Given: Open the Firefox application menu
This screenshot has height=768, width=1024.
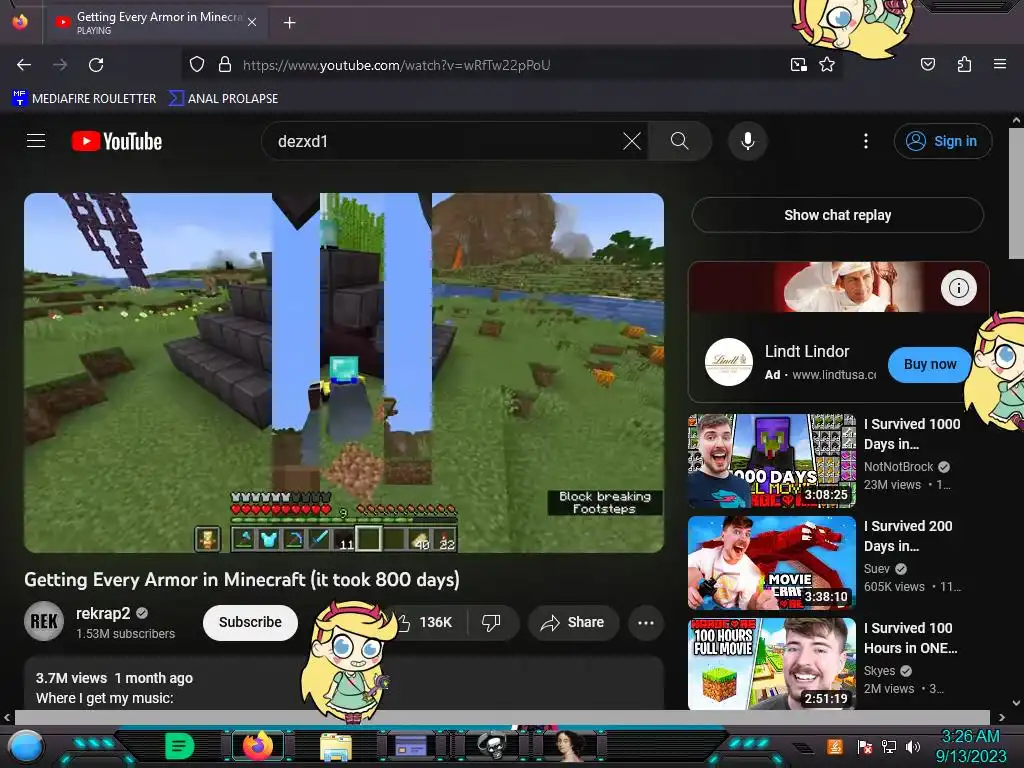Looking at the screenshot, I should tap(1000, 64).
